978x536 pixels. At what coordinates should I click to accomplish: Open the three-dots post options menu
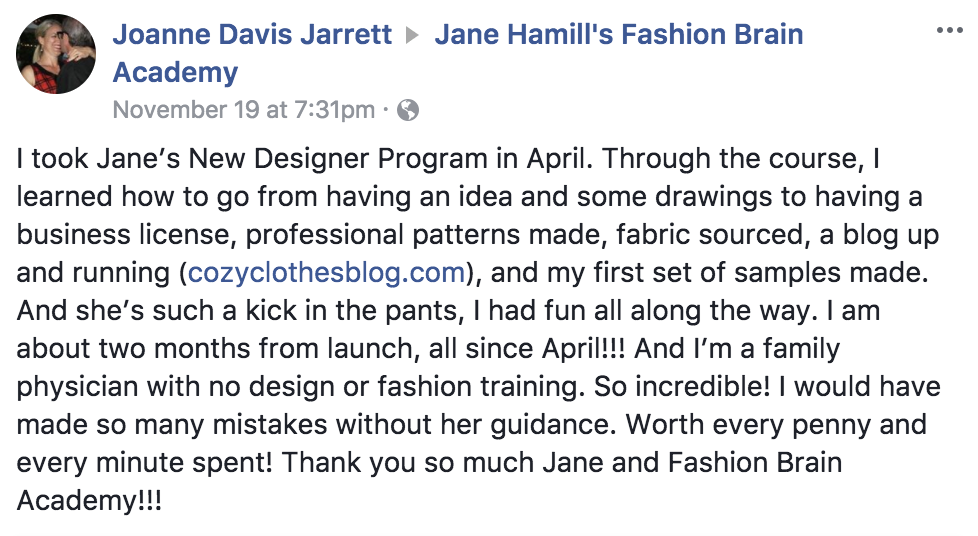[949, 30]
